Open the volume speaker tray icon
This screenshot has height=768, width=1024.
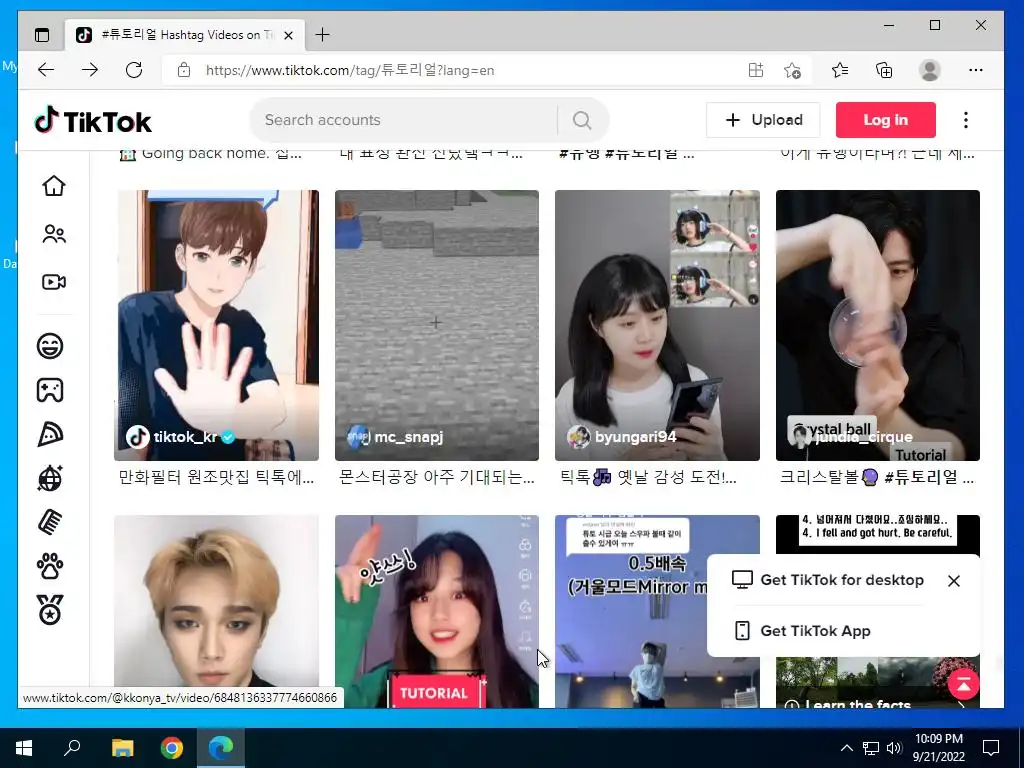pos(894,748)
